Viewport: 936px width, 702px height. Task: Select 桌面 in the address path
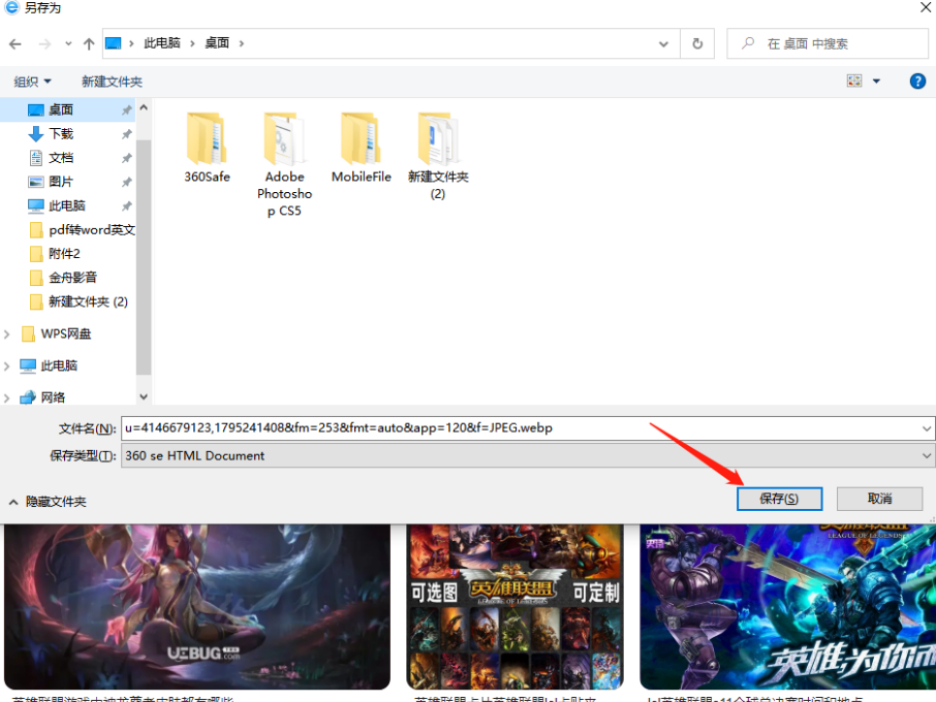pos(217,43)
